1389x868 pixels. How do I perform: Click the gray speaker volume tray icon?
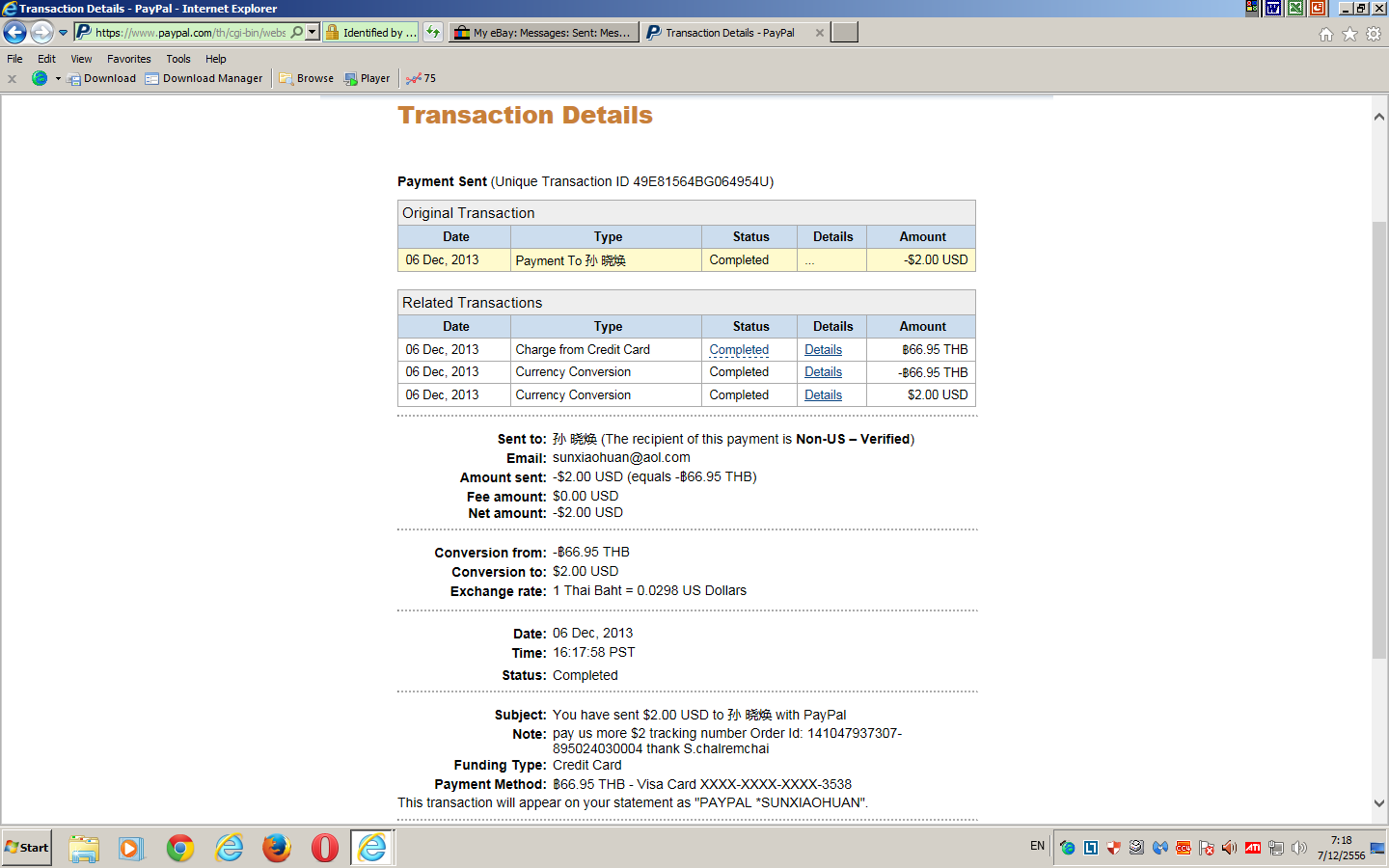1299,848
